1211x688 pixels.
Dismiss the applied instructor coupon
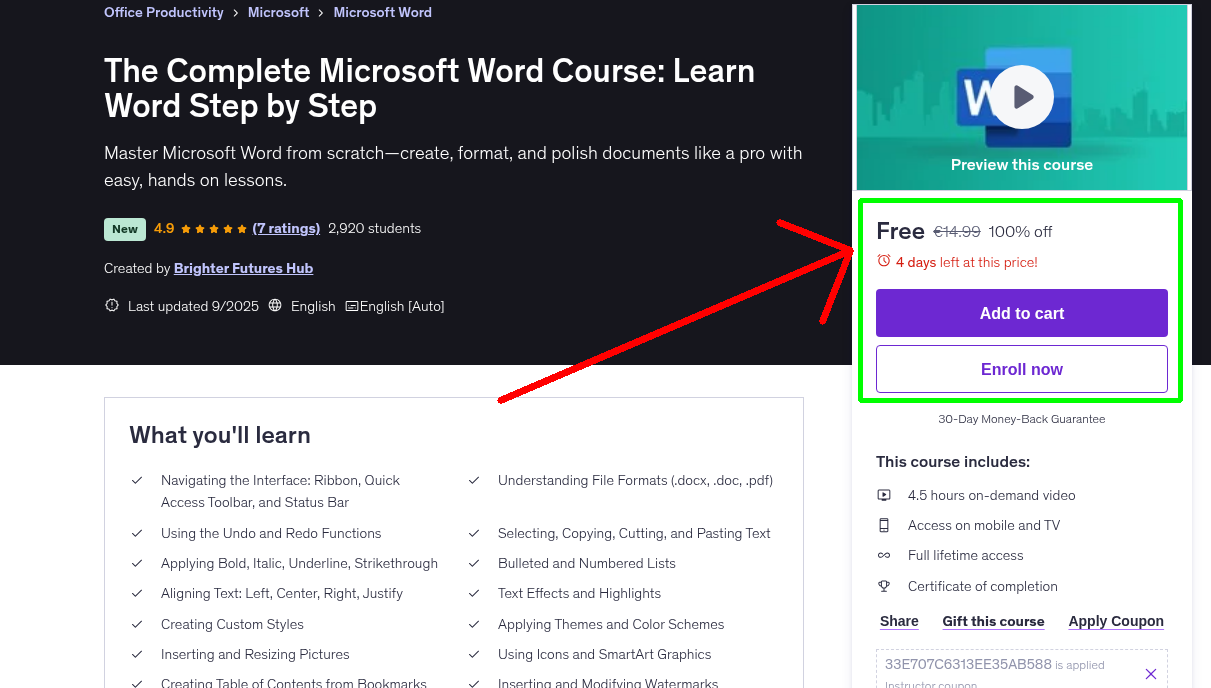[1150, 672]
